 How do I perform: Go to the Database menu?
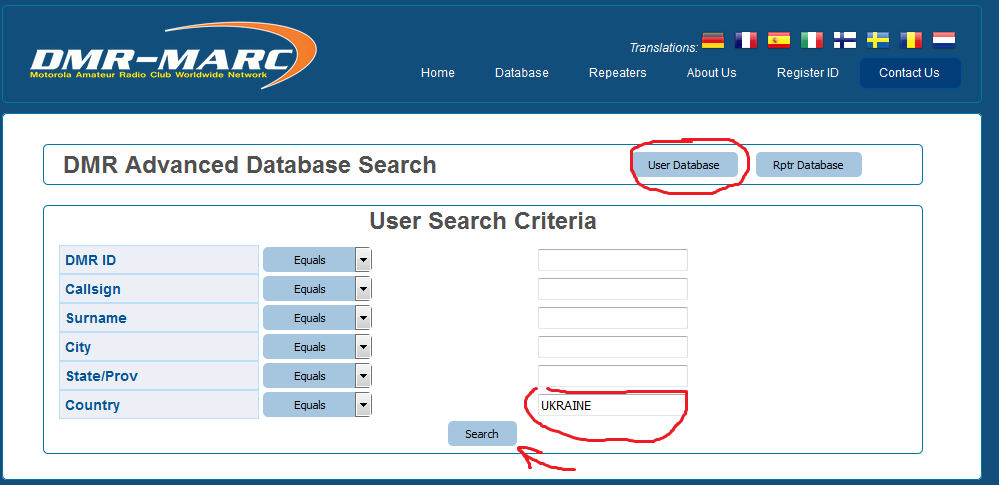pos(521,73)
